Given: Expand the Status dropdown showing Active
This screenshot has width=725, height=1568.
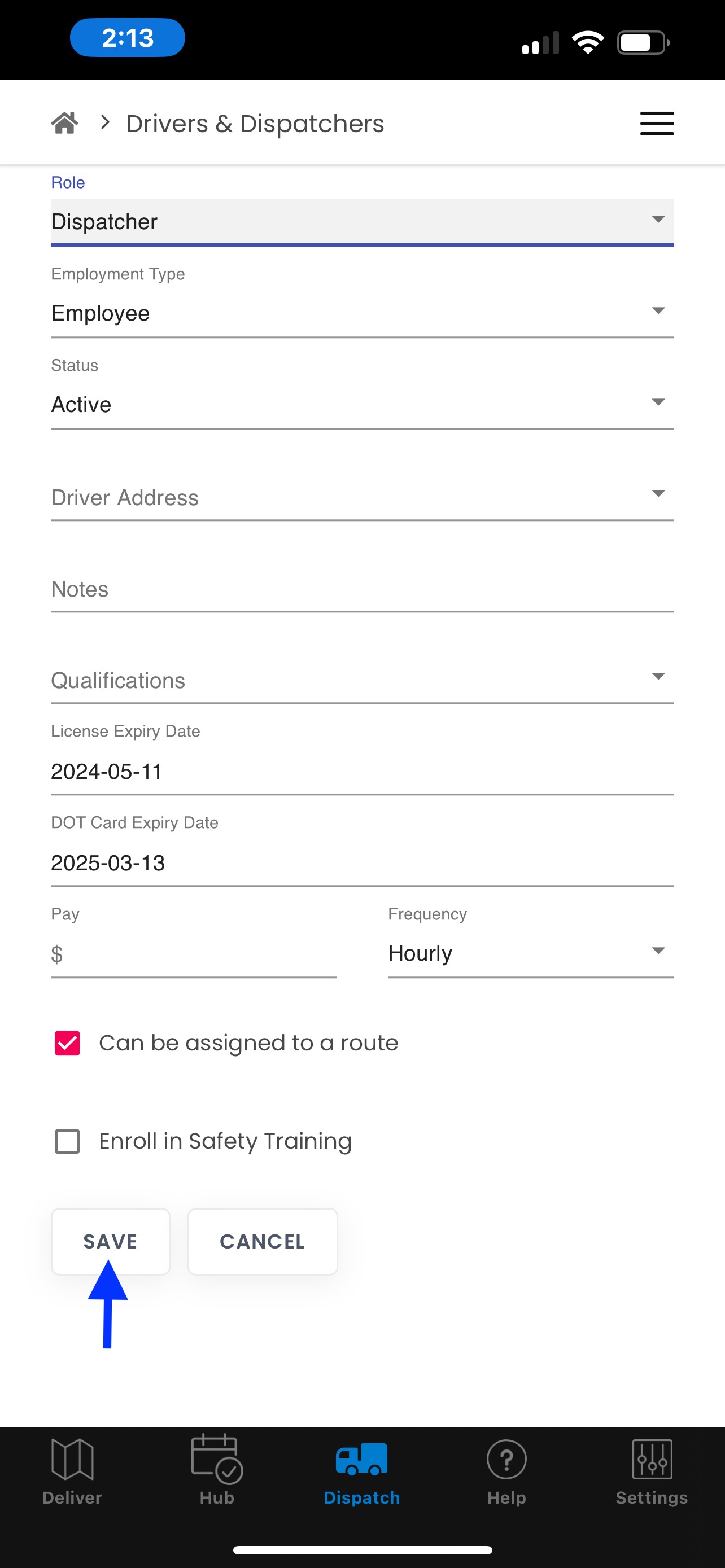Looking at the screenshot, I should [x=362, y=404].
